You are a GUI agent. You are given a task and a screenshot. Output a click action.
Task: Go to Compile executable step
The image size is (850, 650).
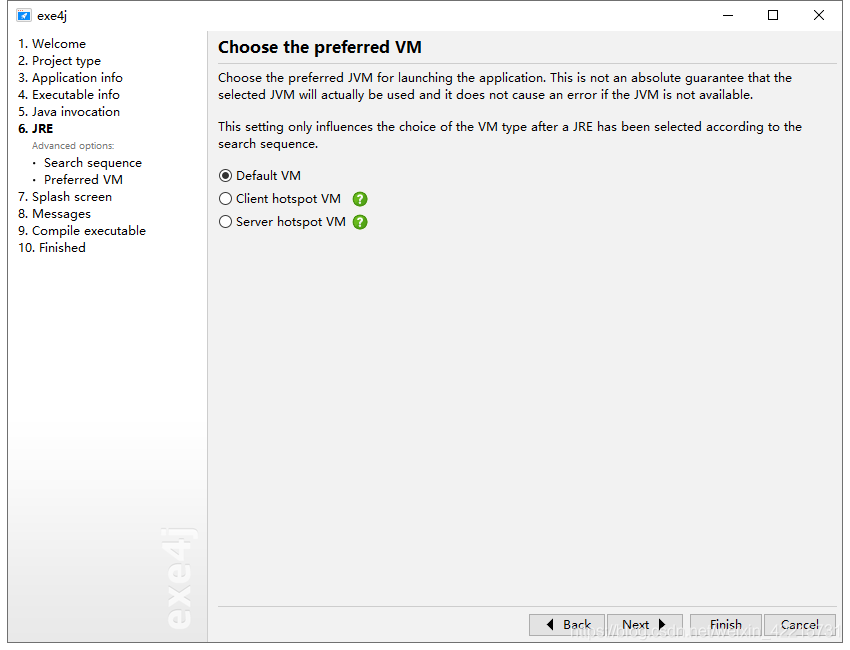point(82,231)
